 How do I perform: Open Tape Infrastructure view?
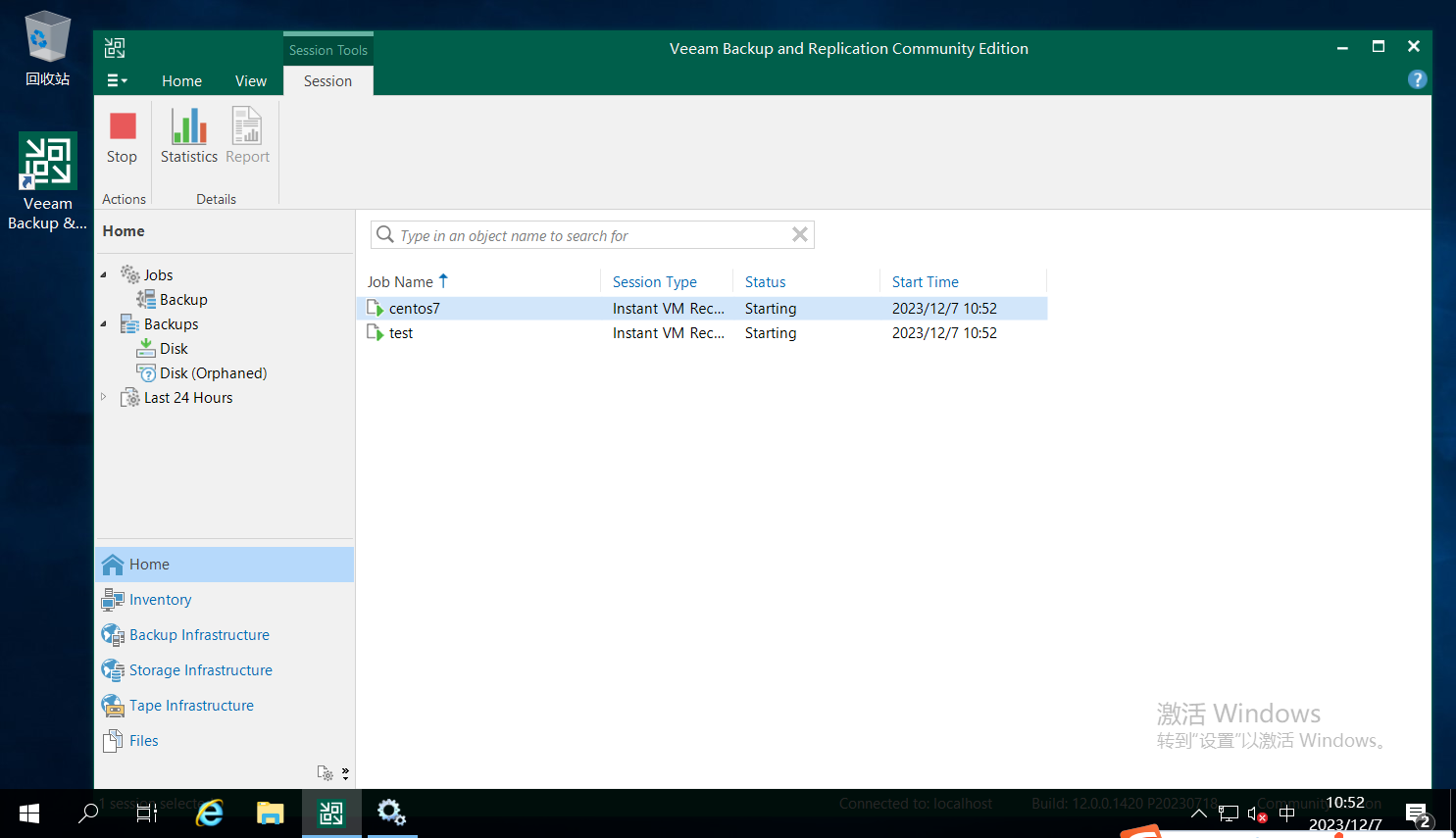coord(225,706)
